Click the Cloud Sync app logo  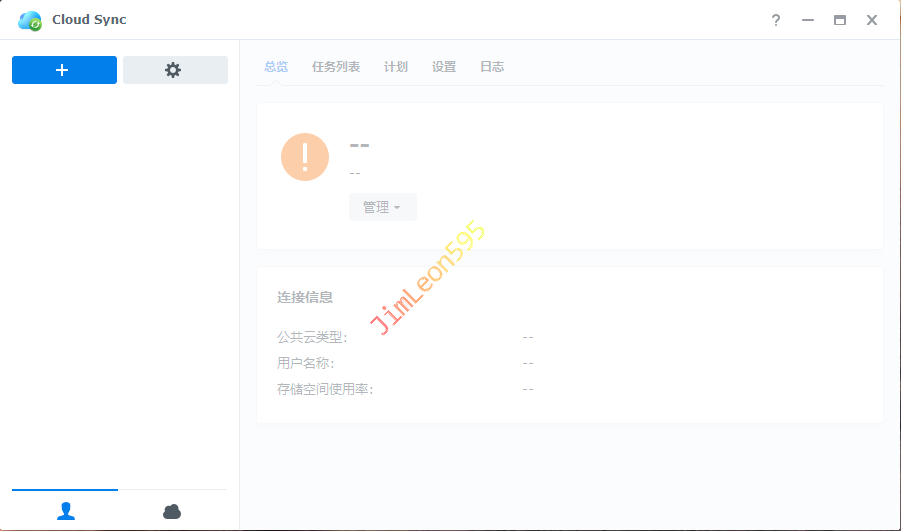pyautogui.click(x=30, y=20)
